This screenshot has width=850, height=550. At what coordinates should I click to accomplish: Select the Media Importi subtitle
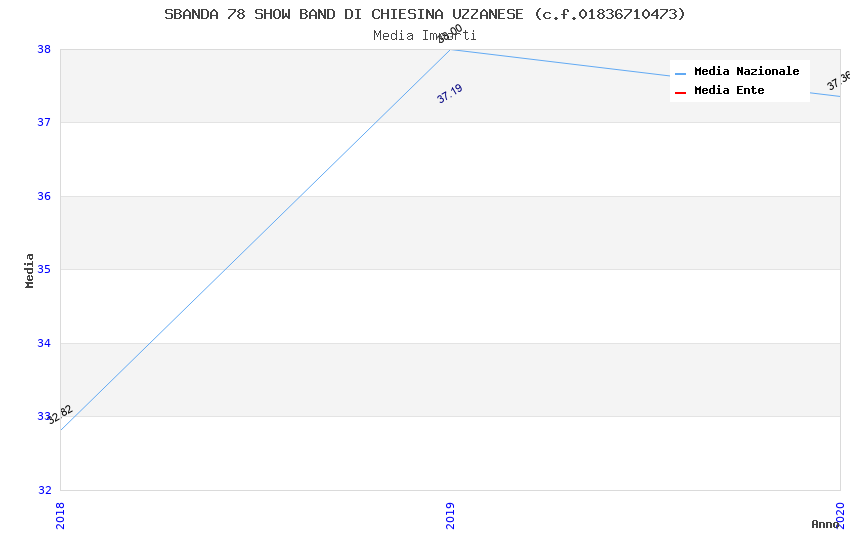[x=424, y=35]
